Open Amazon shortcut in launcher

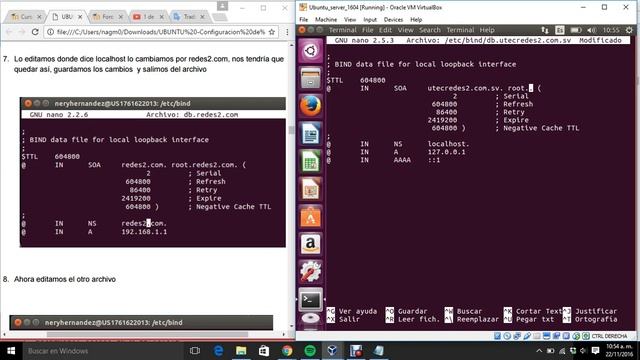[310, 244]
